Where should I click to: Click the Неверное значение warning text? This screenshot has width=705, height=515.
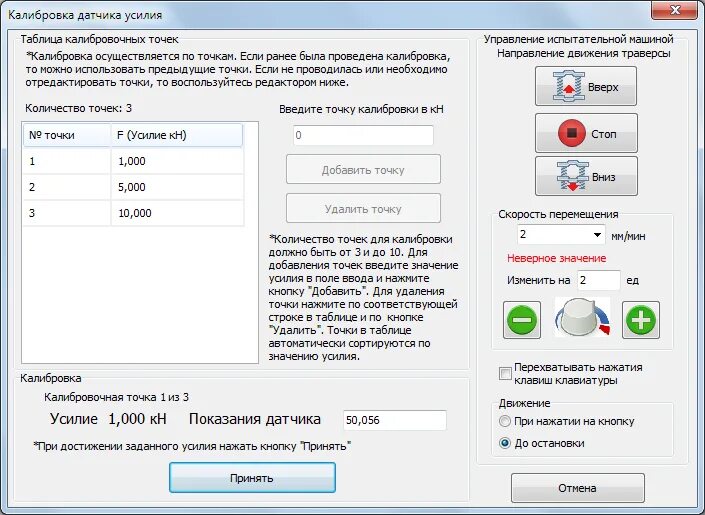557,258
